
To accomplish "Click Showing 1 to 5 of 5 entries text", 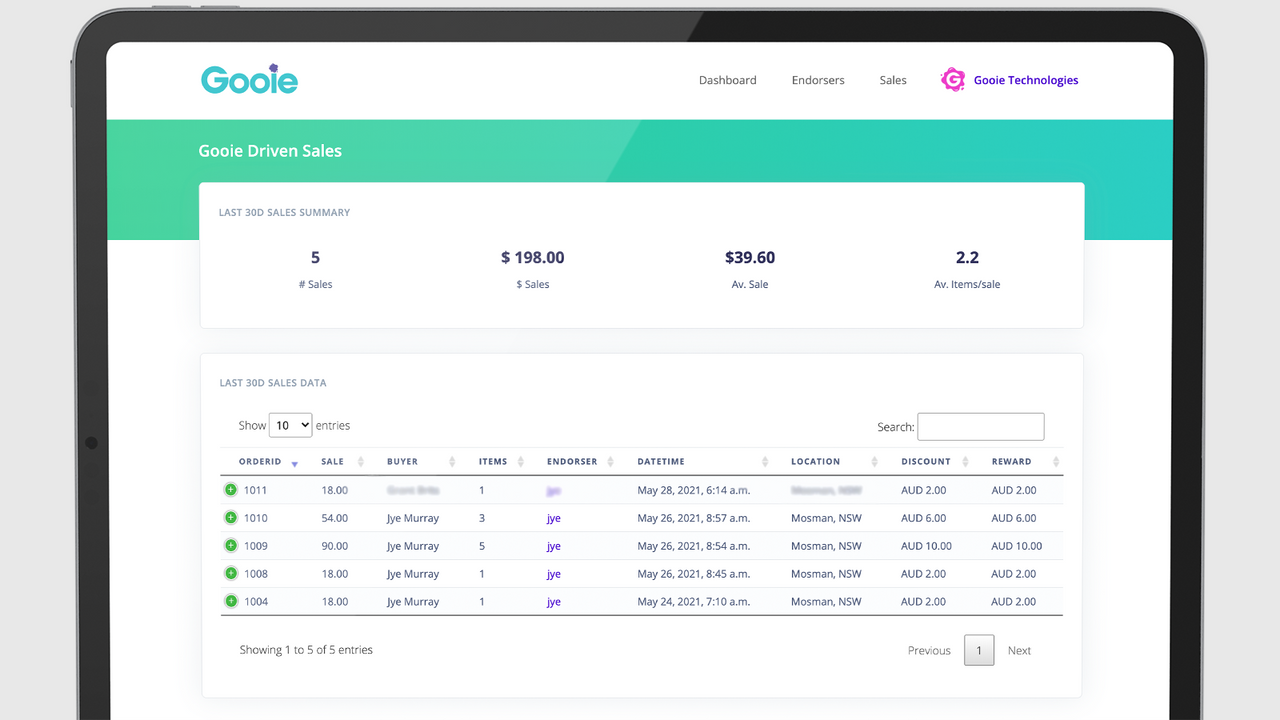I will (306, 650).
